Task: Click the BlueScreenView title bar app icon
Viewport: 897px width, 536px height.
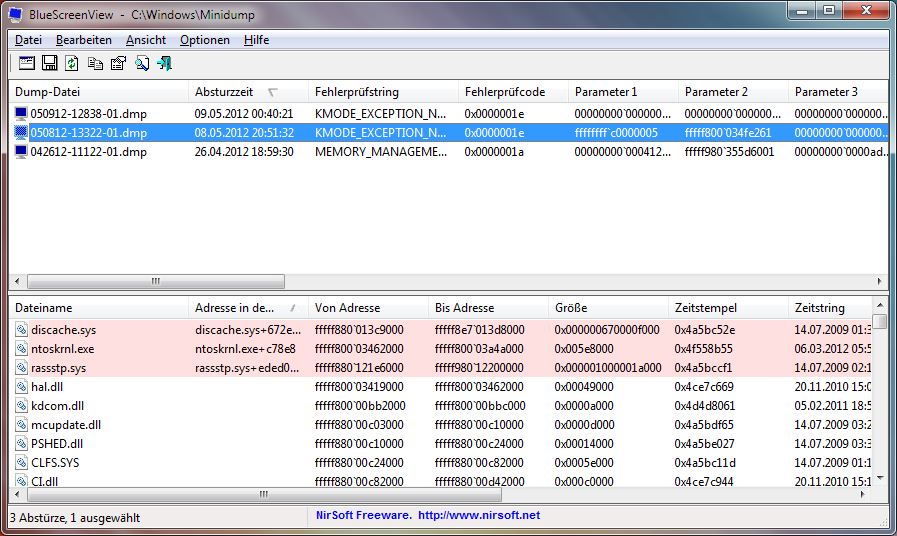Action: point(15,14)
